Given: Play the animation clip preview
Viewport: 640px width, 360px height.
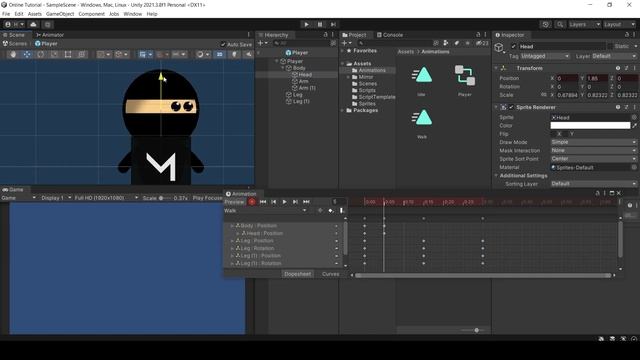Looking at the screenshot, I should tap(284, 202).
